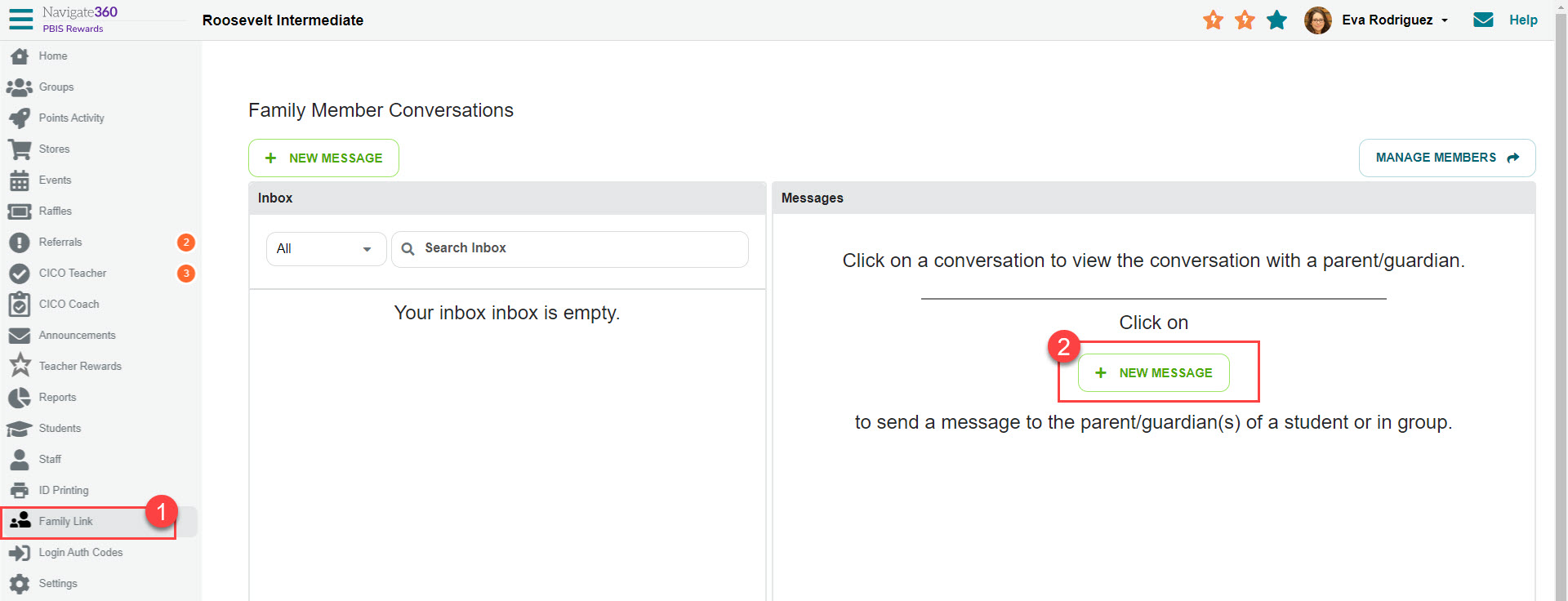Open the Help link
This screenshot has width=1568, height=601.
[1523, 20]
